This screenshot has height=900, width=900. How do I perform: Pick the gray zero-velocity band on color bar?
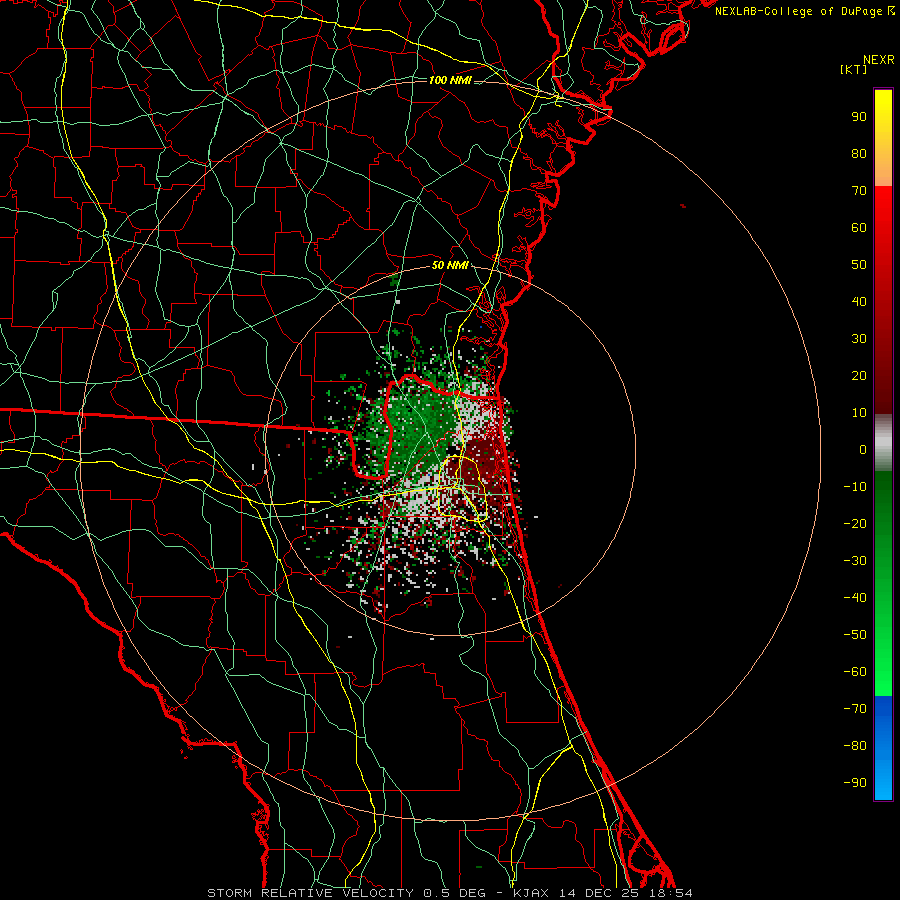point(883,443)
